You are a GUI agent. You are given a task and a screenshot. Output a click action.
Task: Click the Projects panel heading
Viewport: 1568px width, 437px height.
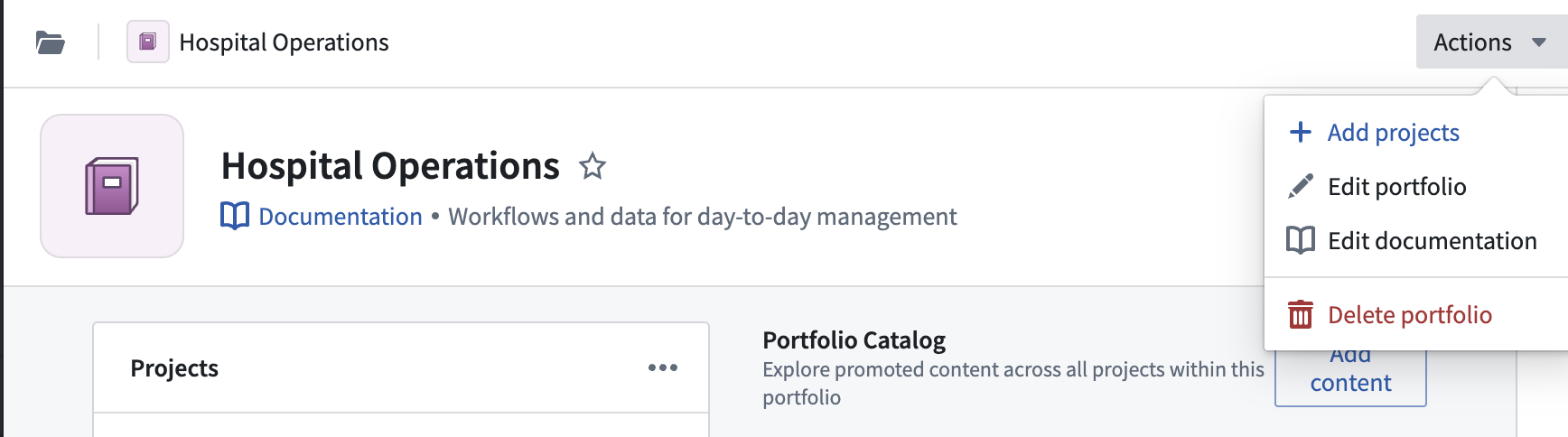click(x=174, y=367)
